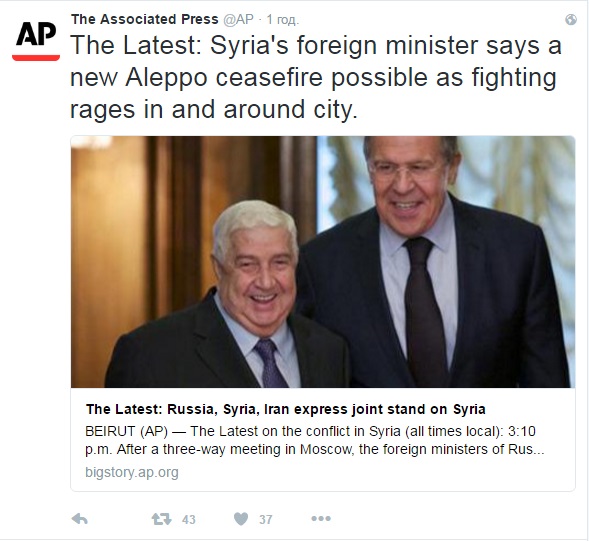Viewport: 589px width, 541px height.
Task: Click headline "Russia, Syria, Iran express joint stand"
Action: click(x=285, y=409)
